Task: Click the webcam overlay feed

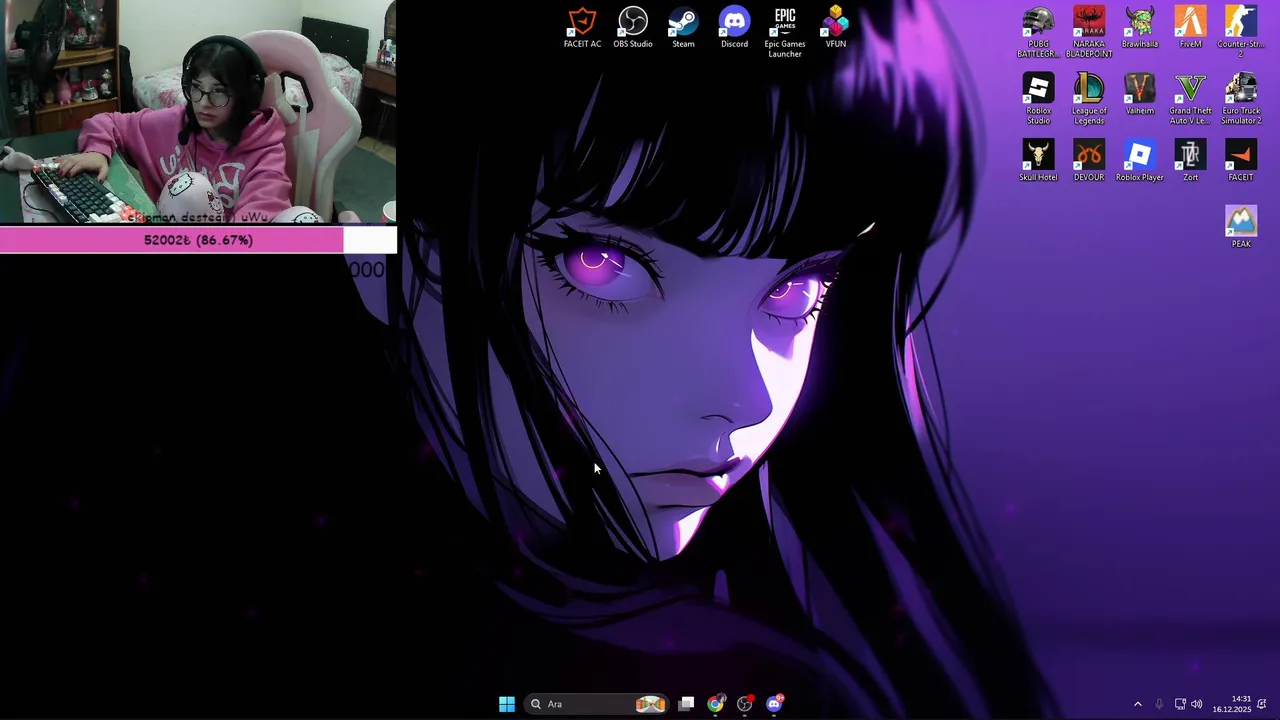Action: point(198,112)
